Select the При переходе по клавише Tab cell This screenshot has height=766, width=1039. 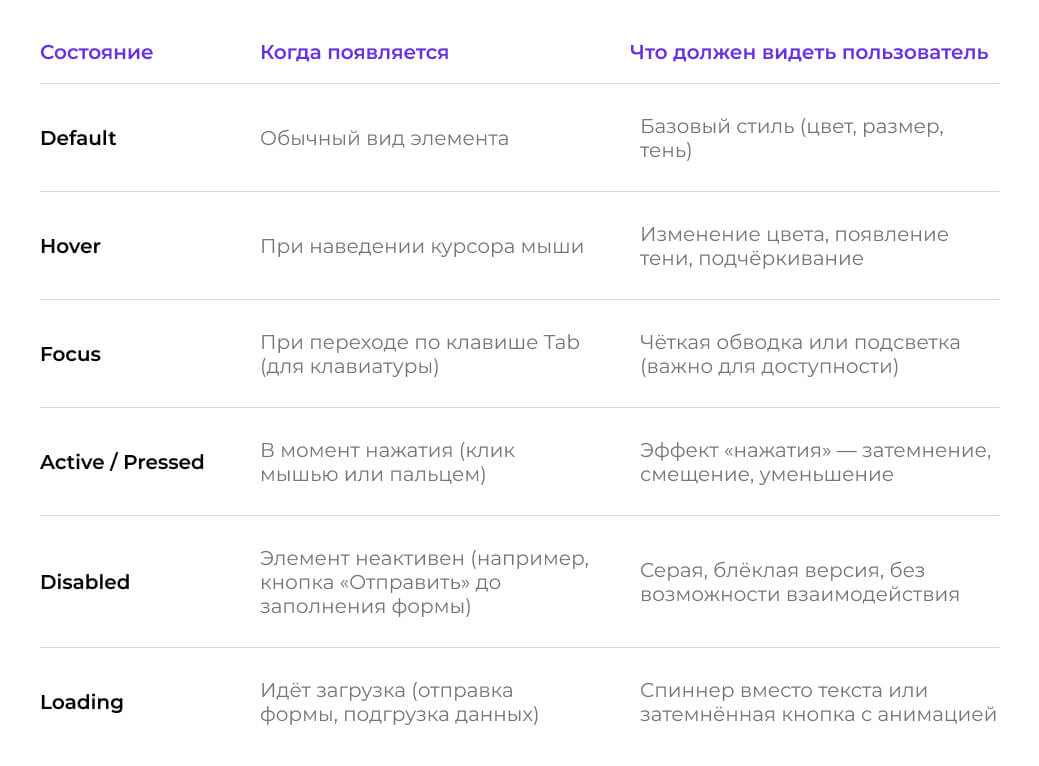pos(420,354)
